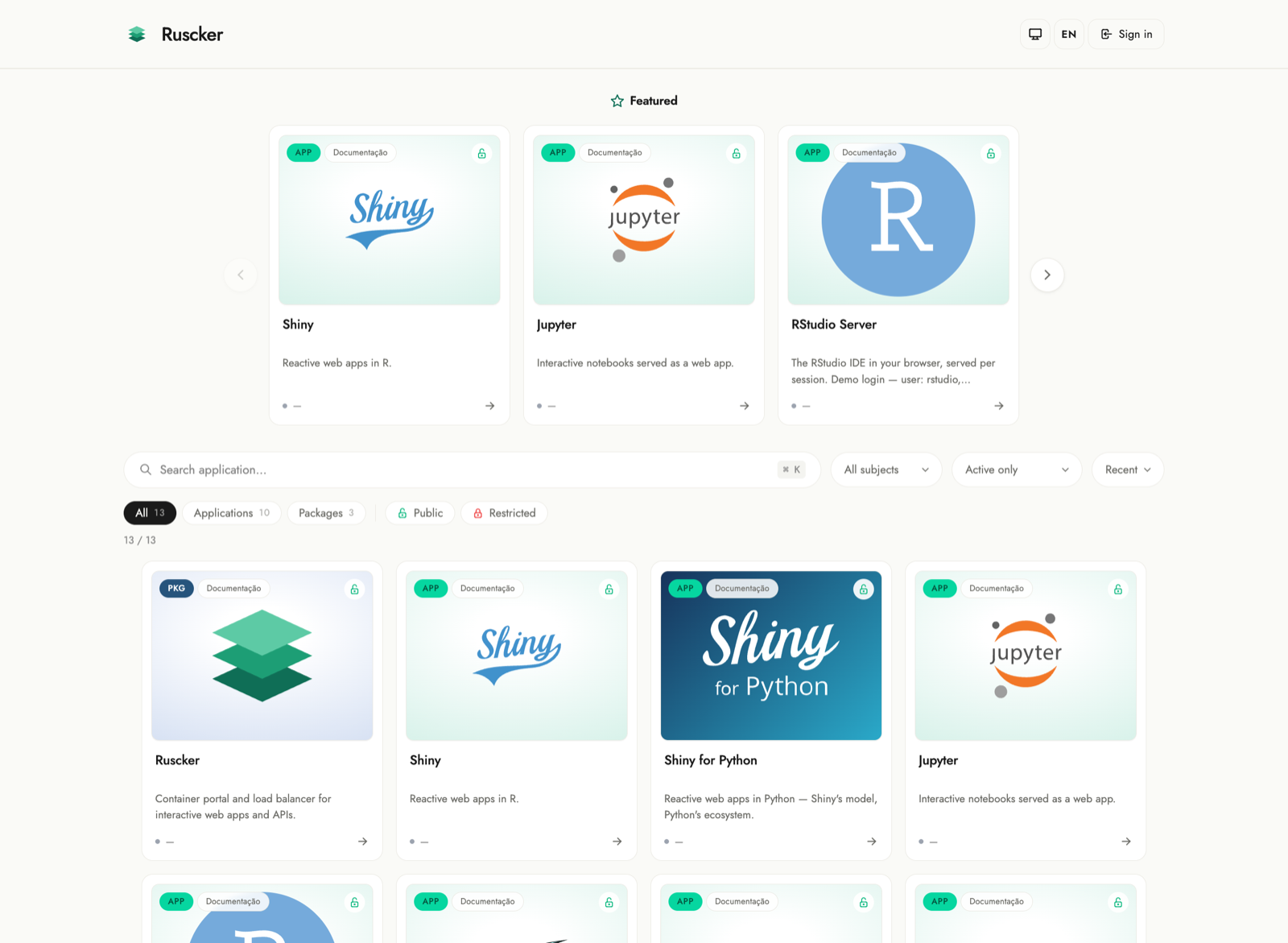Click lock icon on featured Shiny card
1288x943 pixels.
(481, 153)
